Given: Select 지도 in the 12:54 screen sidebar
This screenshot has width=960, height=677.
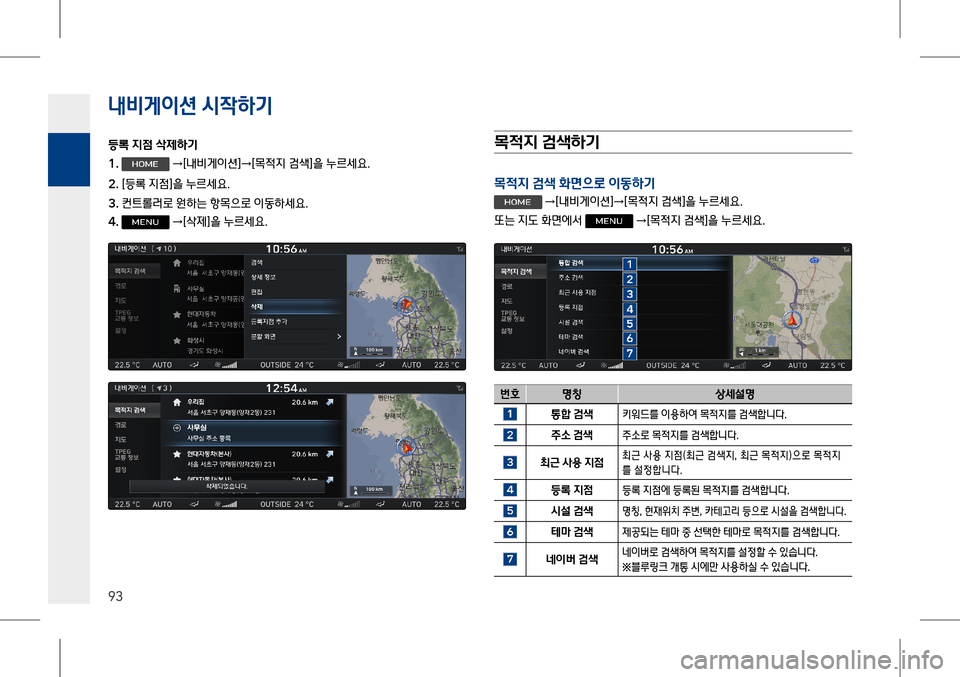Looking at the screenshot, I should (x=121, y=439).
